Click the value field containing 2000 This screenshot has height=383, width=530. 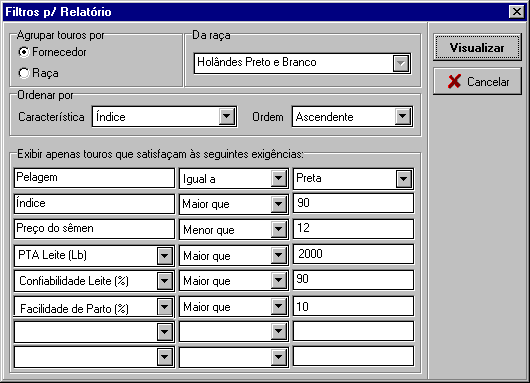353,254
